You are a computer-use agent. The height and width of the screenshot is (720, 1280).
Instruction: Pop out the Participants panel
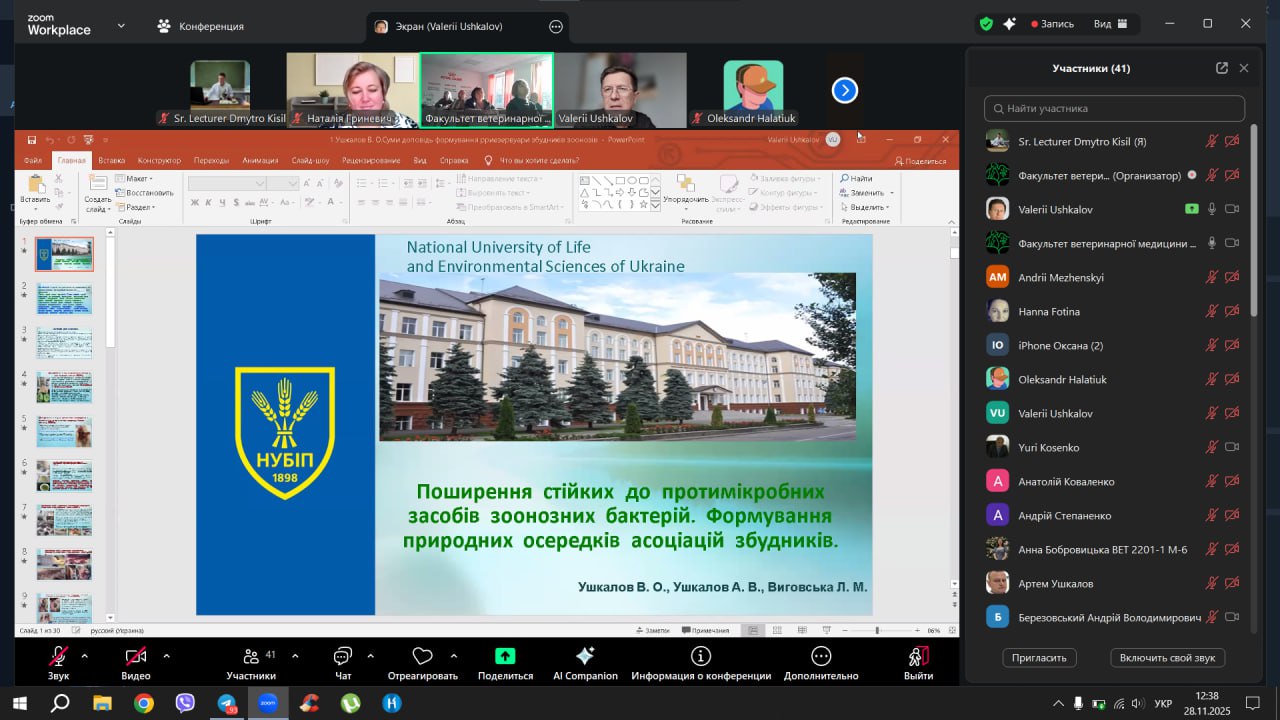coord(1221,68)
